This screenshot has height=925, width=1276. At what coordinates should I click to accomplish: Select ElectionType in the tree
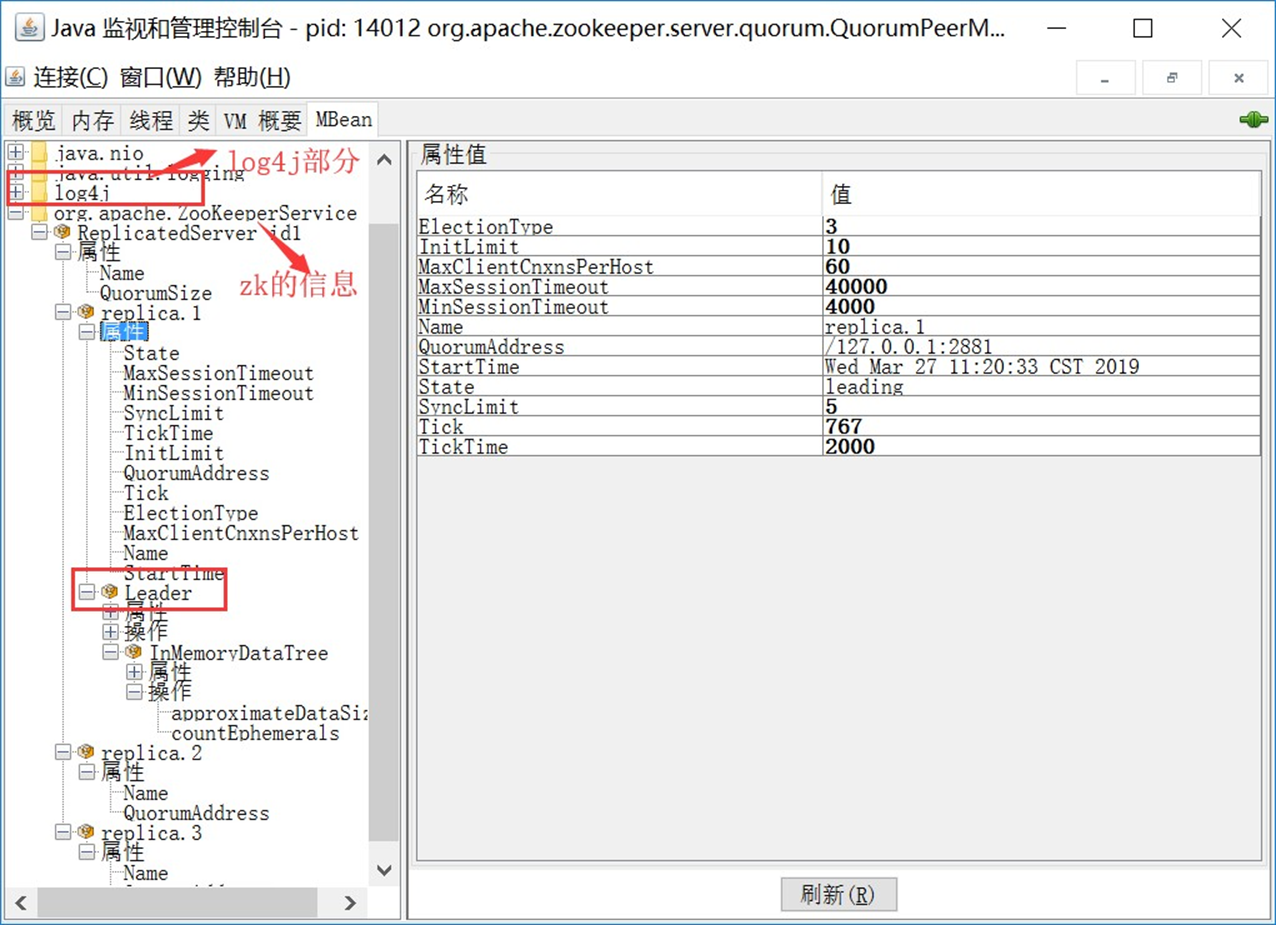(x=190, y=513)
